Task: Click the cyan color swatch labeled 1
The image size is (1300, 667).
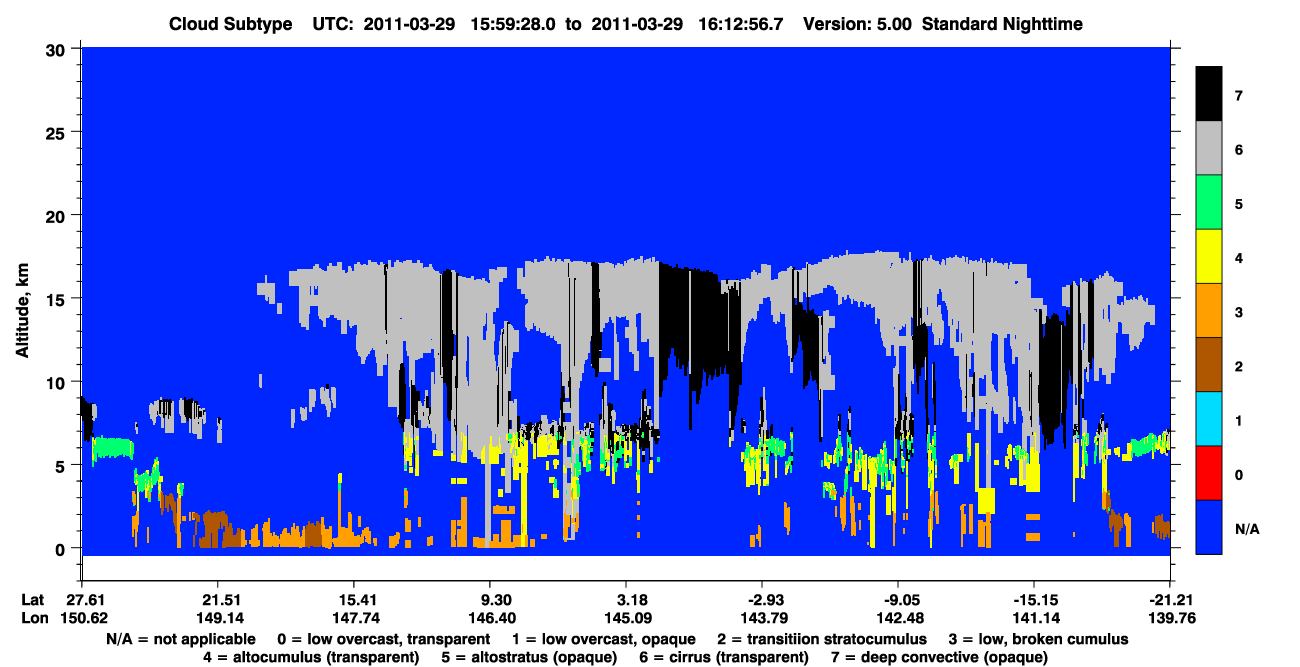Action: coord(1209,419)
